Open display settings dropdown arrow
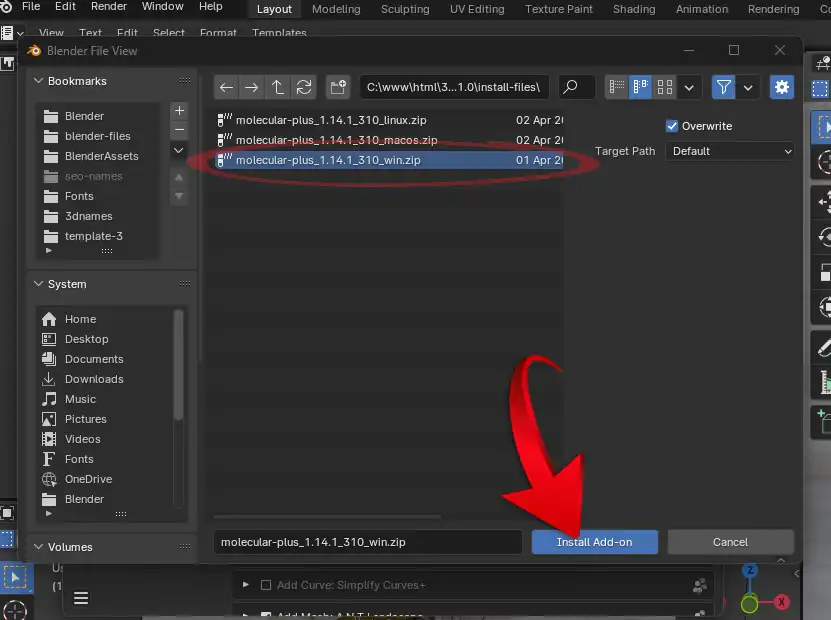Image resolution: width=831 pixels, height=620 pixels. tap(689, 87)
